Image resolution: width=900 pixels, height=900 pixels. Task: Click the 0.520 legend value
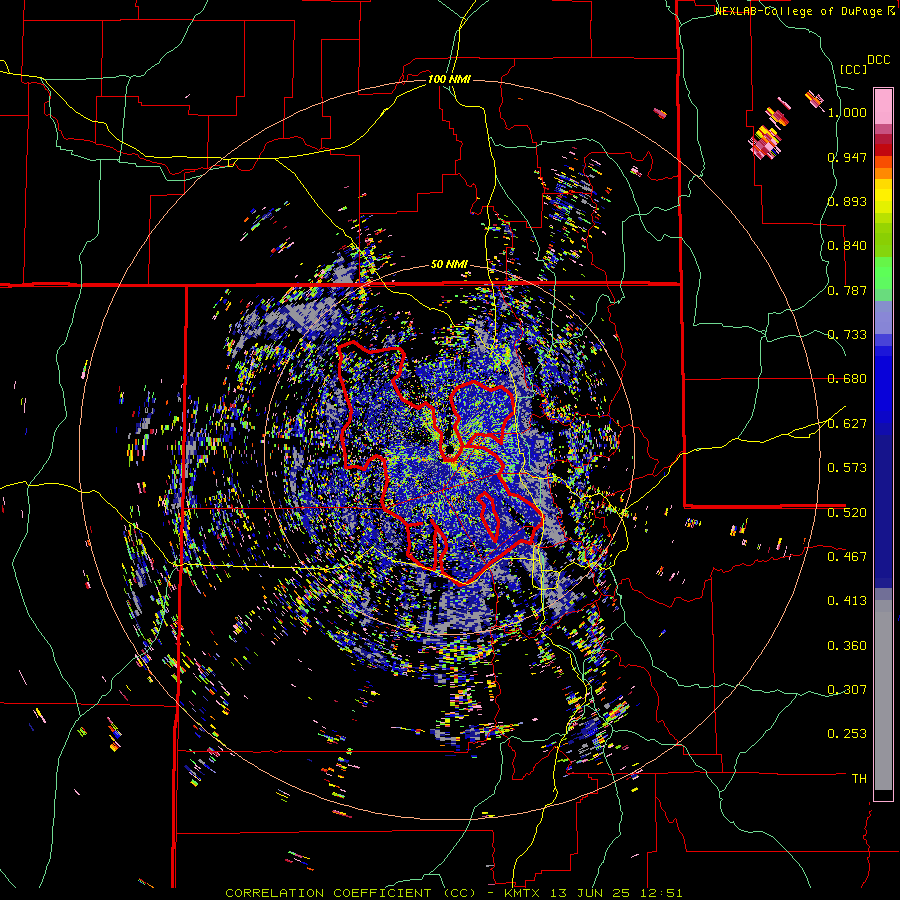click(847, 512)
